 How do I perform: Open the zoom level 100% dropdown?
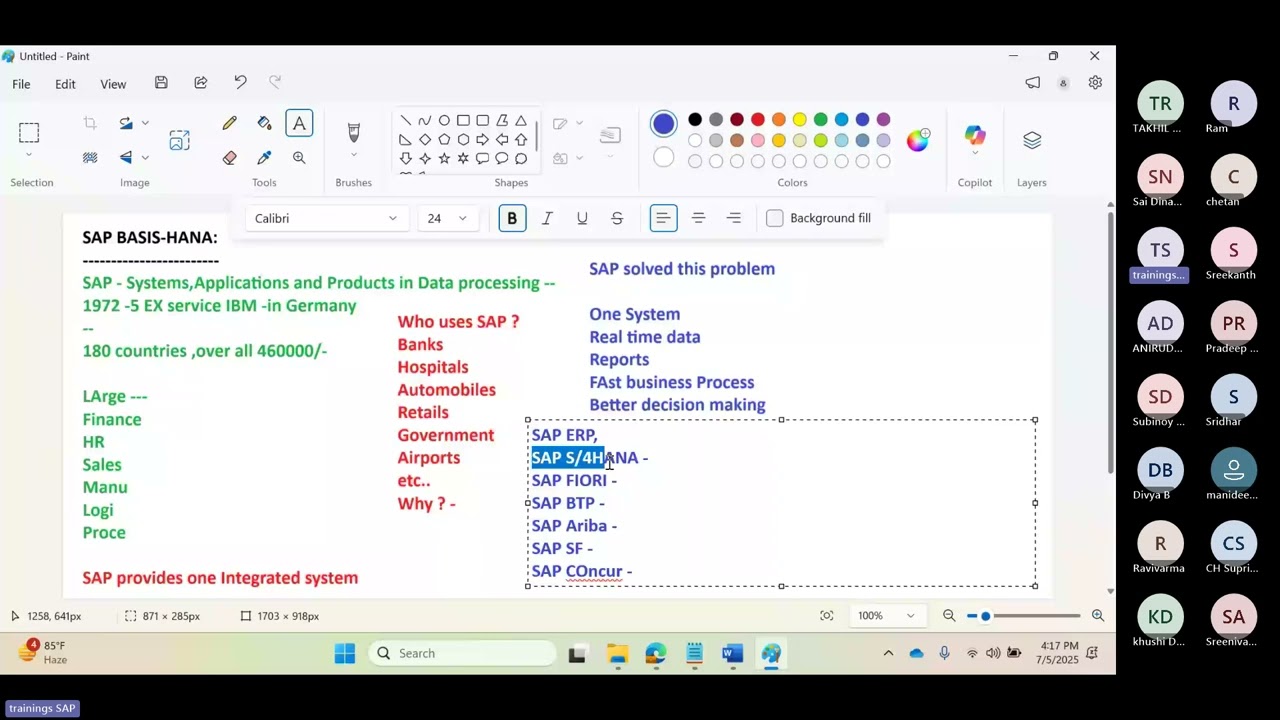[887, 616]
